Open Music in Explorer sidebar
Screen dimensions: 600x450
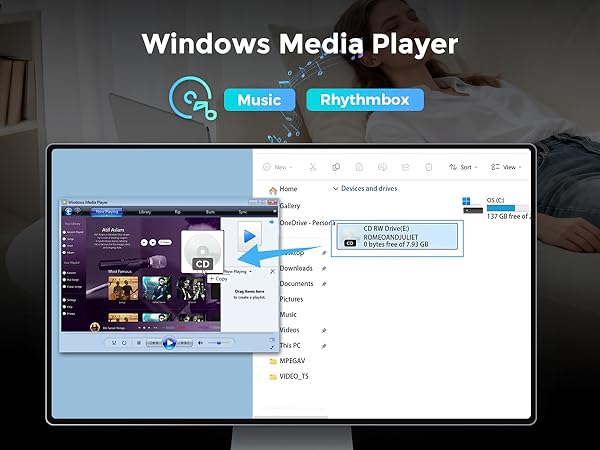[288, 315]
